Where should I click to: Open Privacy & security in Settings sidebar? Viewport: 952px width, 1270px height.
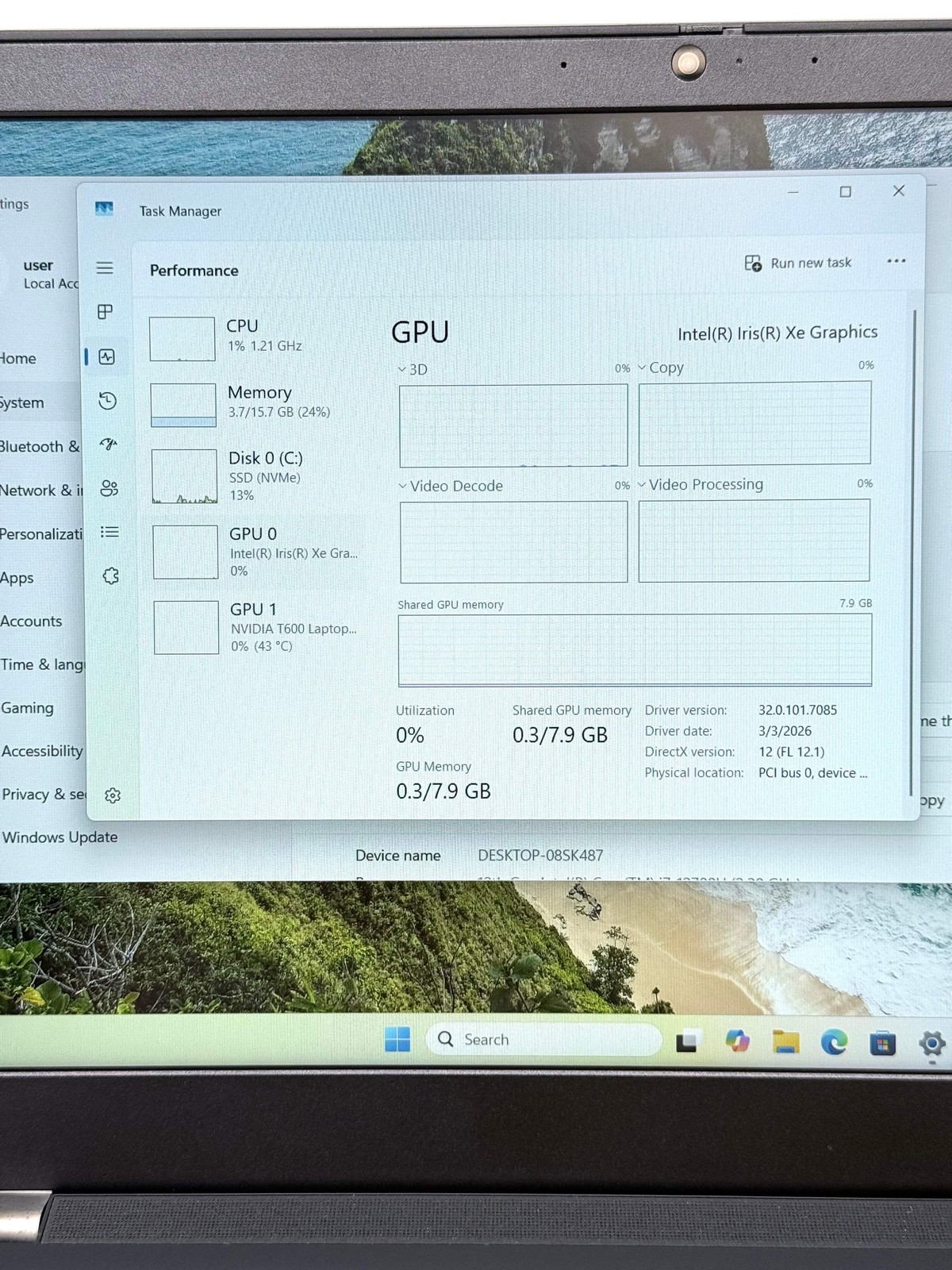pyautogui.click(x=44, y=795)
